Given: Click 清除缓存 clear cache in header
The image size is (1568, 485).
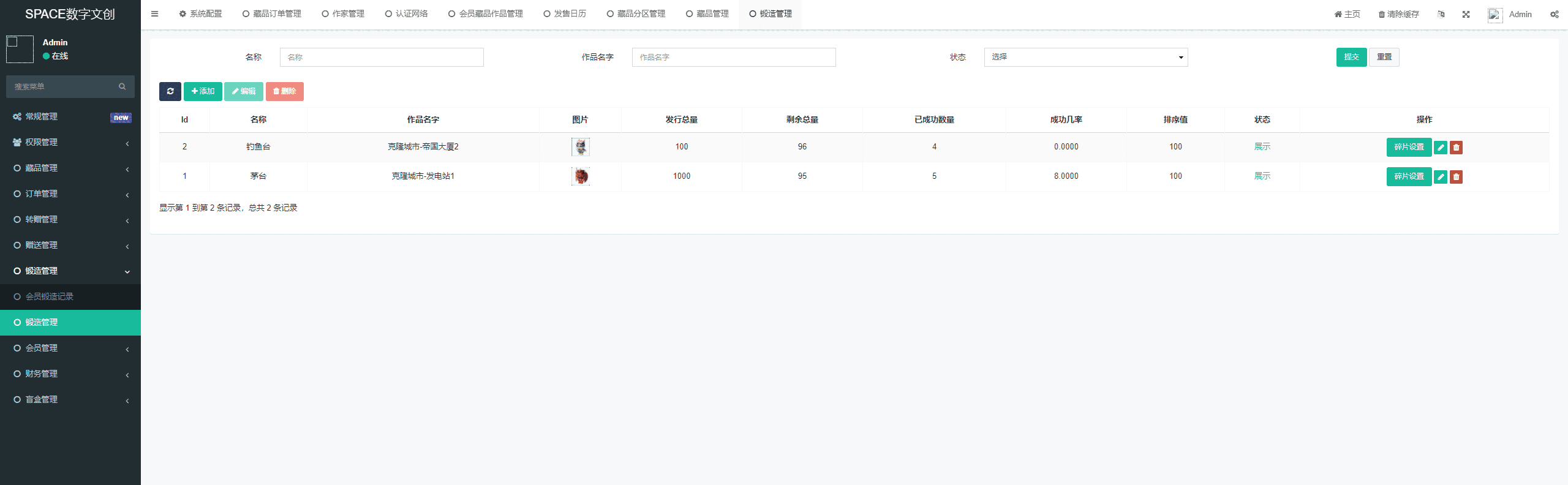Looking at the screenshot, I should (x=1398, y=14).
